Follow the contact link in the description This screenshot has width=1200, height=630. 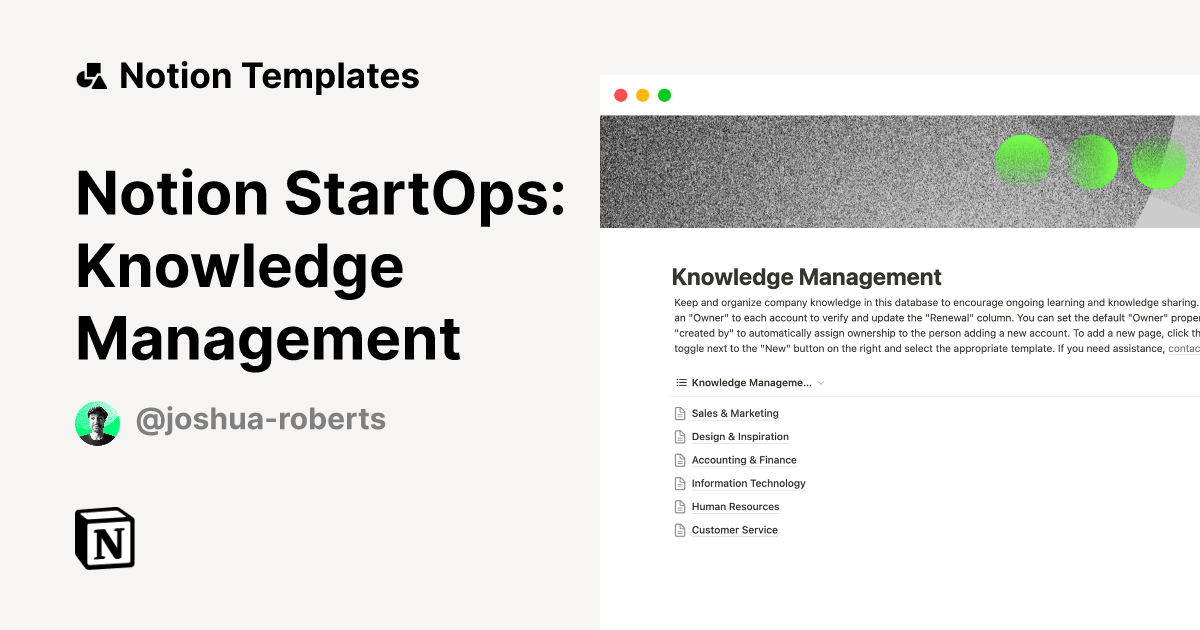pos(1183,349)
